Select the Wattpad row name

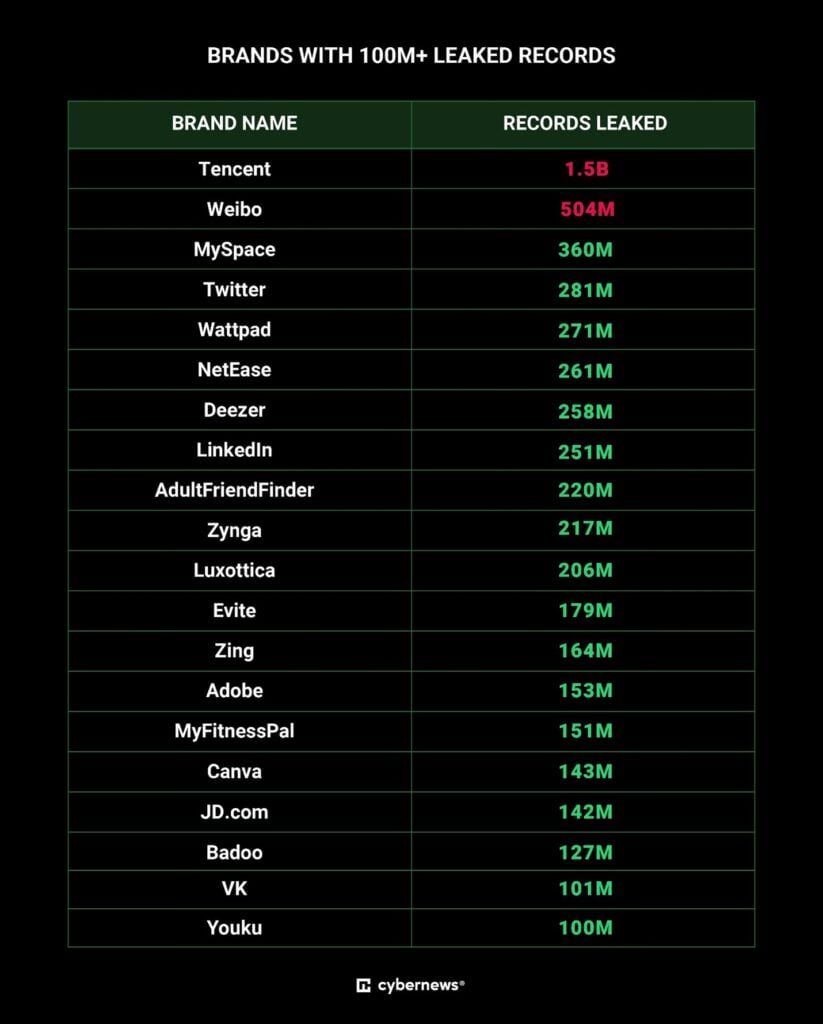click(x=234, y=330)
